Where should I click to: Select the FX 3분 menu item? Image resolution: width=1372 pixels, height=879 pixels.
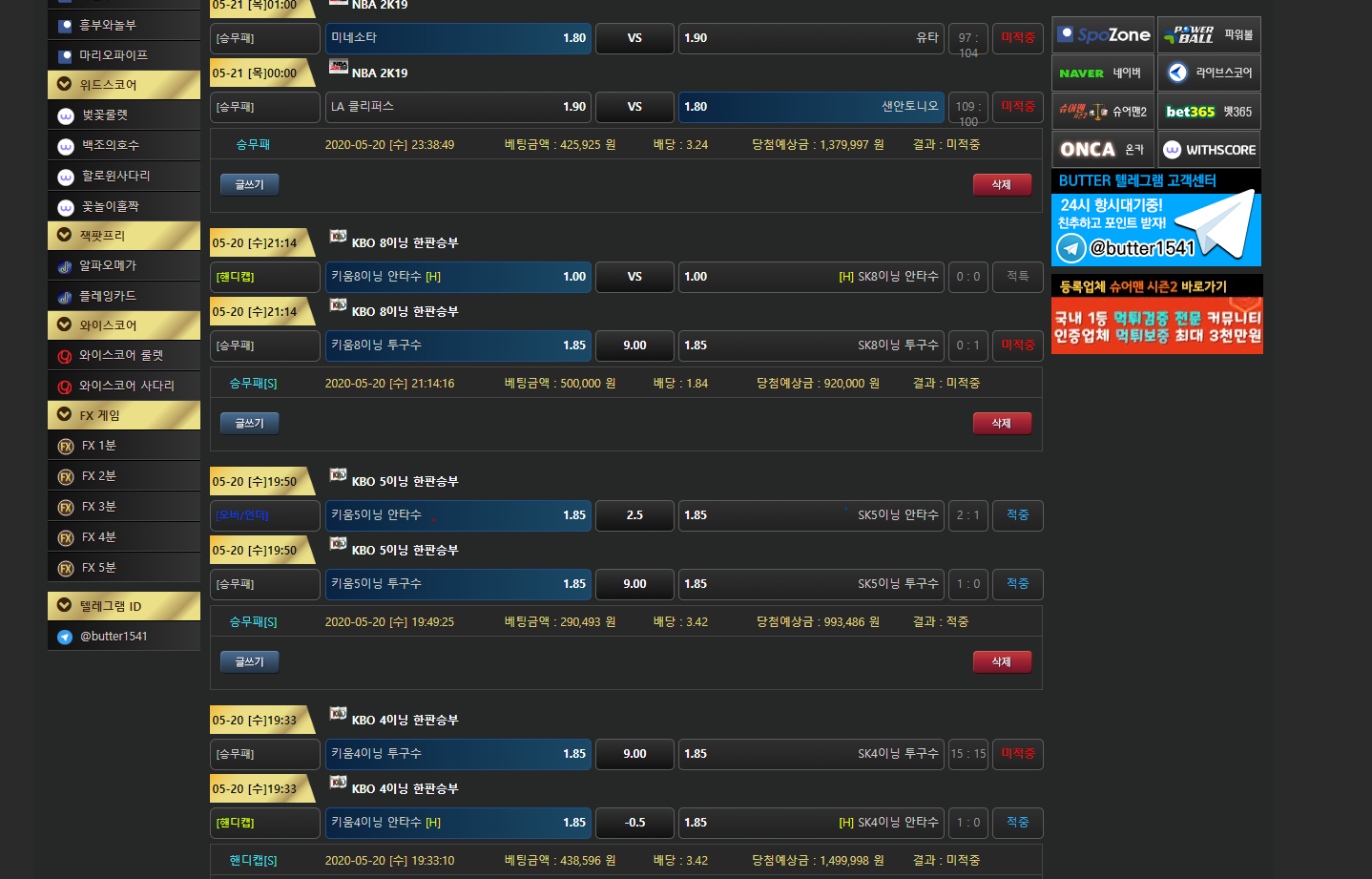point(98,507)
